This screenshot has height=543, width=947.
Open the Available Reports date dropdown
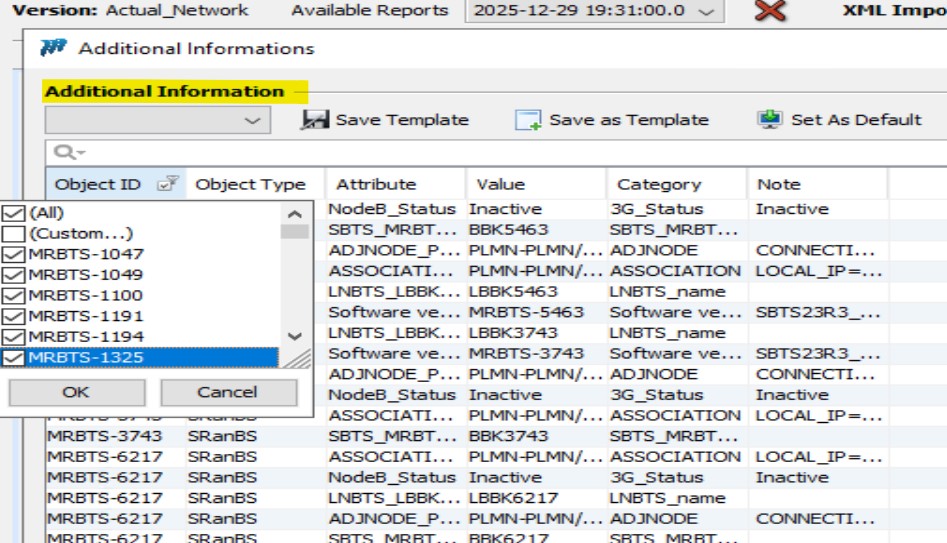click(707, 11)
